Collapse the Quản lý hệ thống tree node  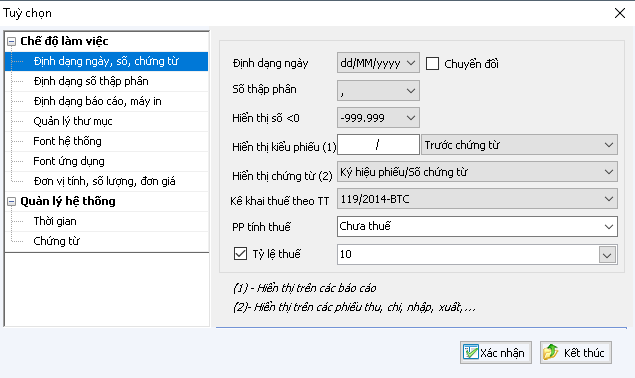click(11, 201)
